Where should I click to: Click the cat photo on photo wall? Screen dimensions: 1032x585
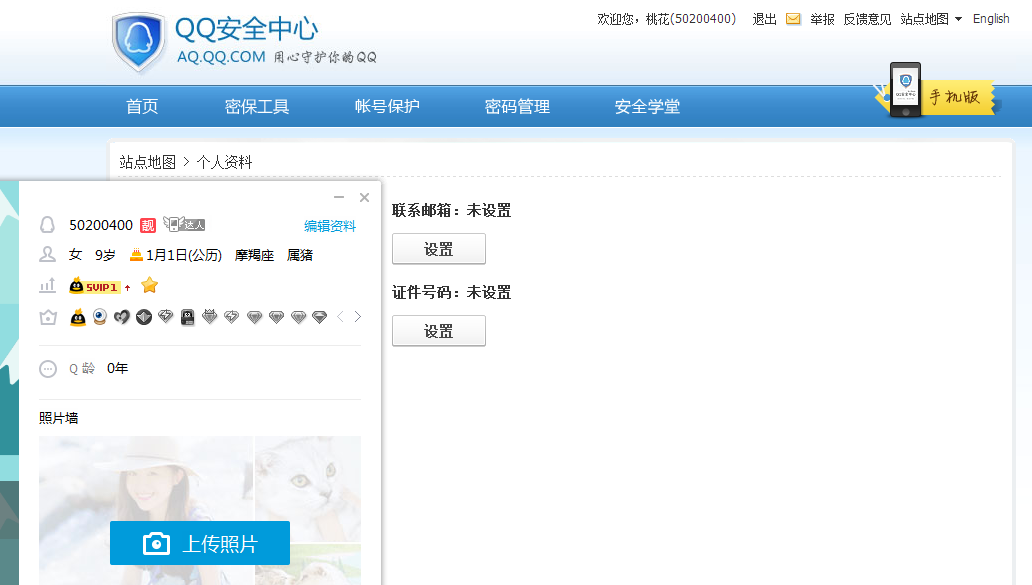point(308,488)
